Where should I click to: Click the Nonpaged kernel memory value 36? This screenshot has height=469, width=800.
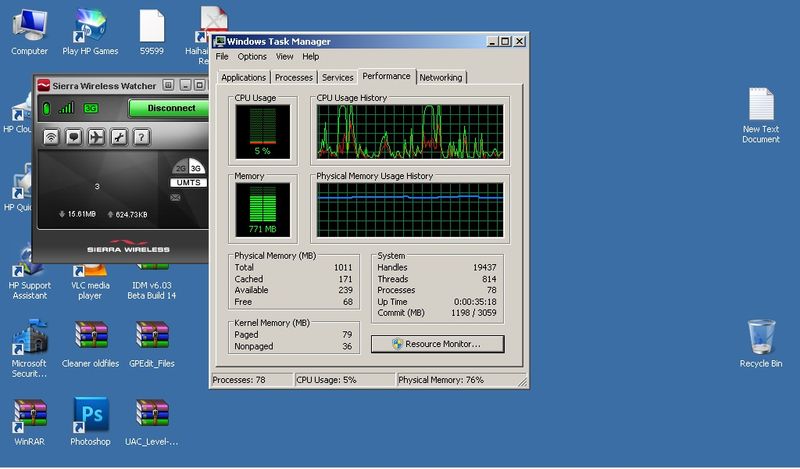[x=347, y=346]
